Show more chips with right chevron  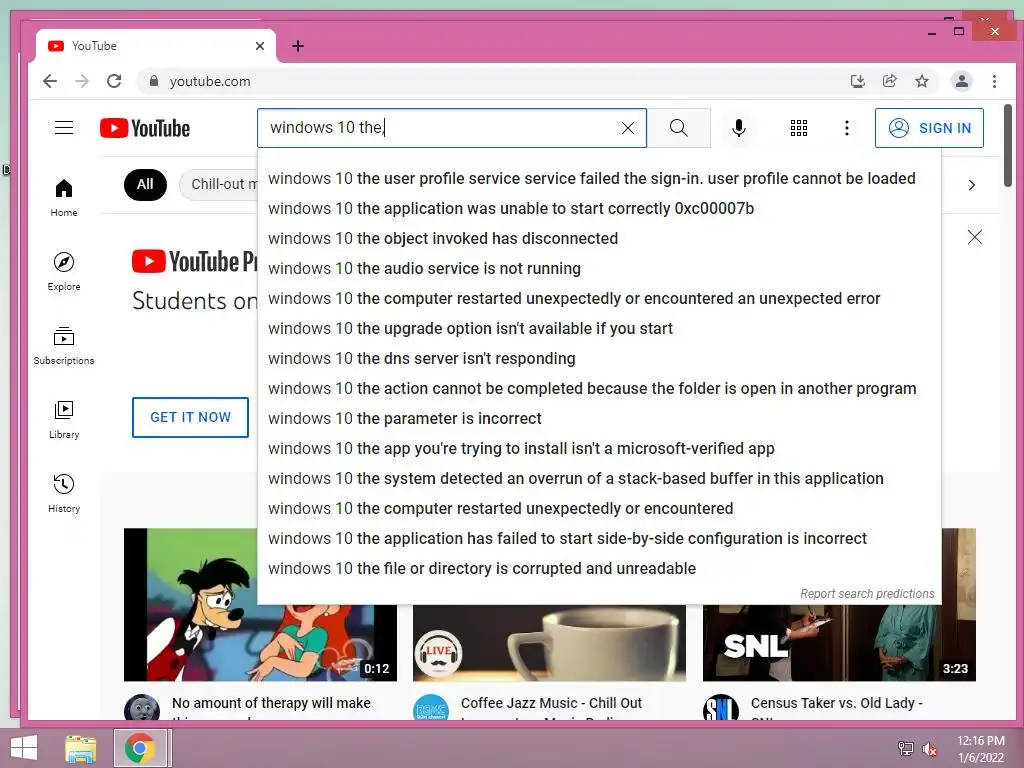click(x=972, y=185)
